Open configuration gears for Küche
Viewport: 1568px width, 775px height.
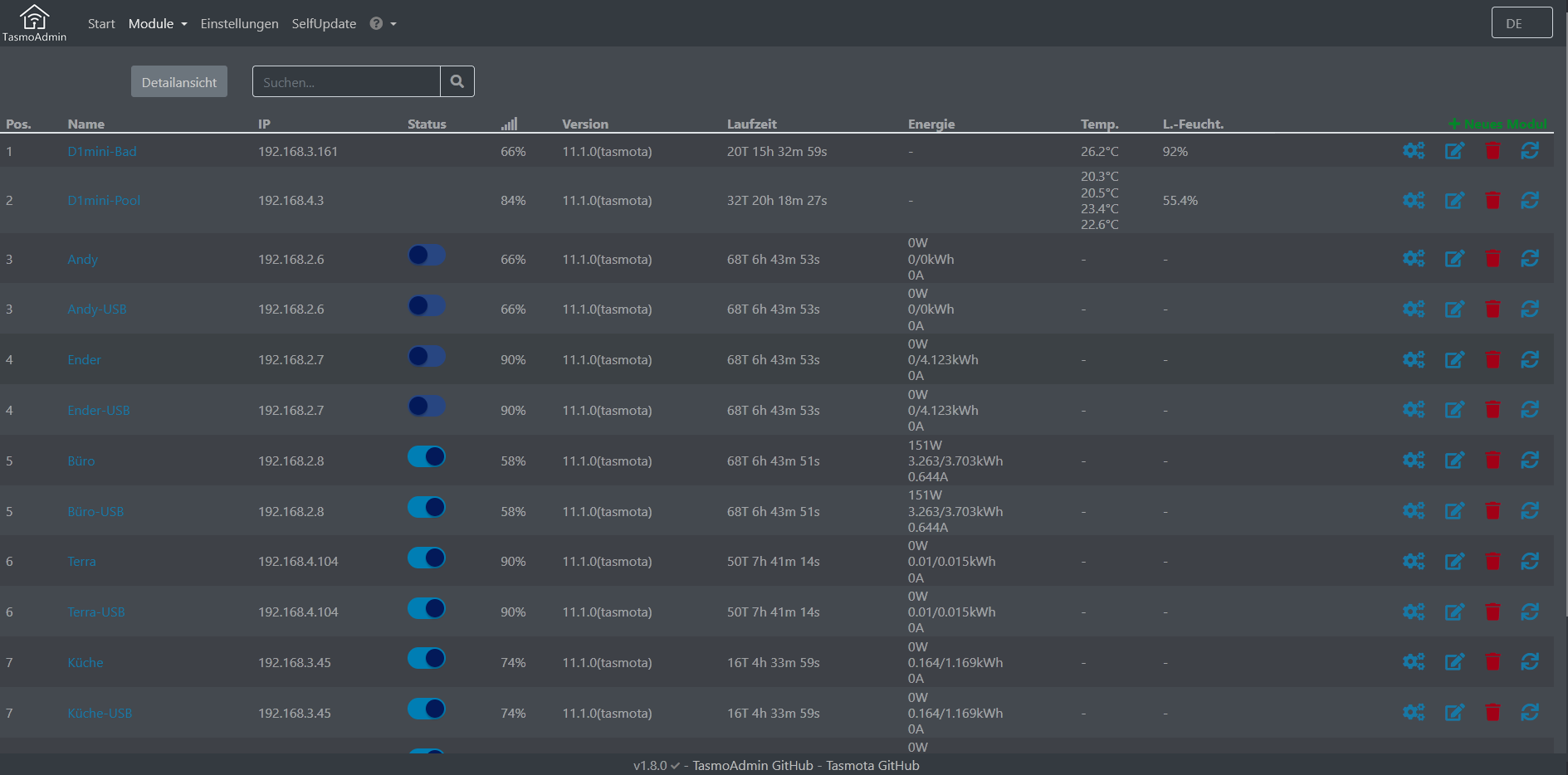[x=1414, y=661]
